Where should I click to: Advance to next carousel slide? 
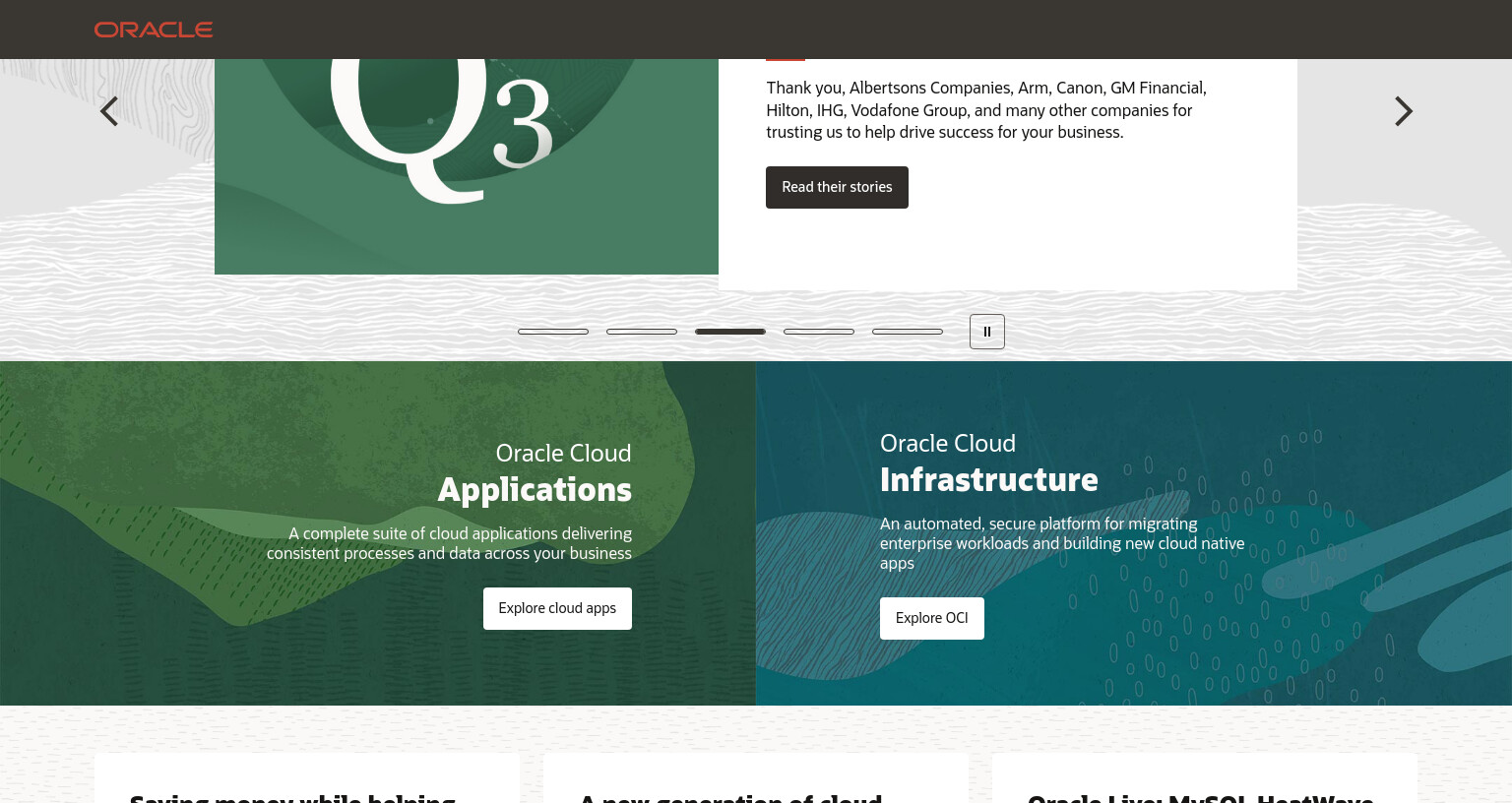(1404, 111)
